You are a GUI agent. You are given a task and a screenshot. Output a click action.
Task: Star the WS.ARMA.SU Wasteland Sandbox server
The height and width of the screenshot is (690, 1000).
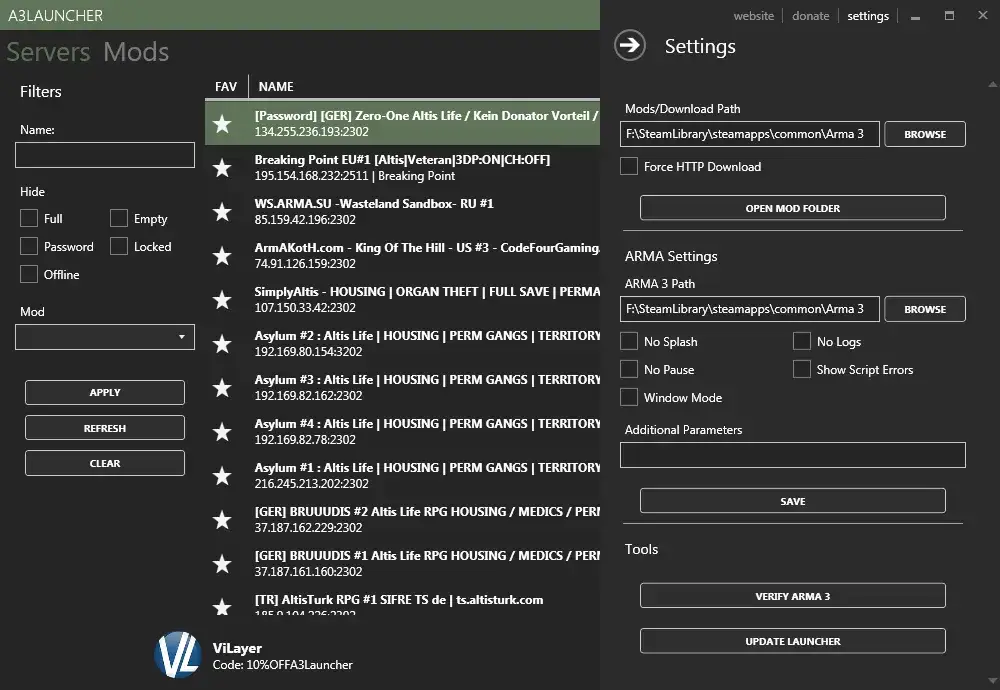[x=222, y=212]
